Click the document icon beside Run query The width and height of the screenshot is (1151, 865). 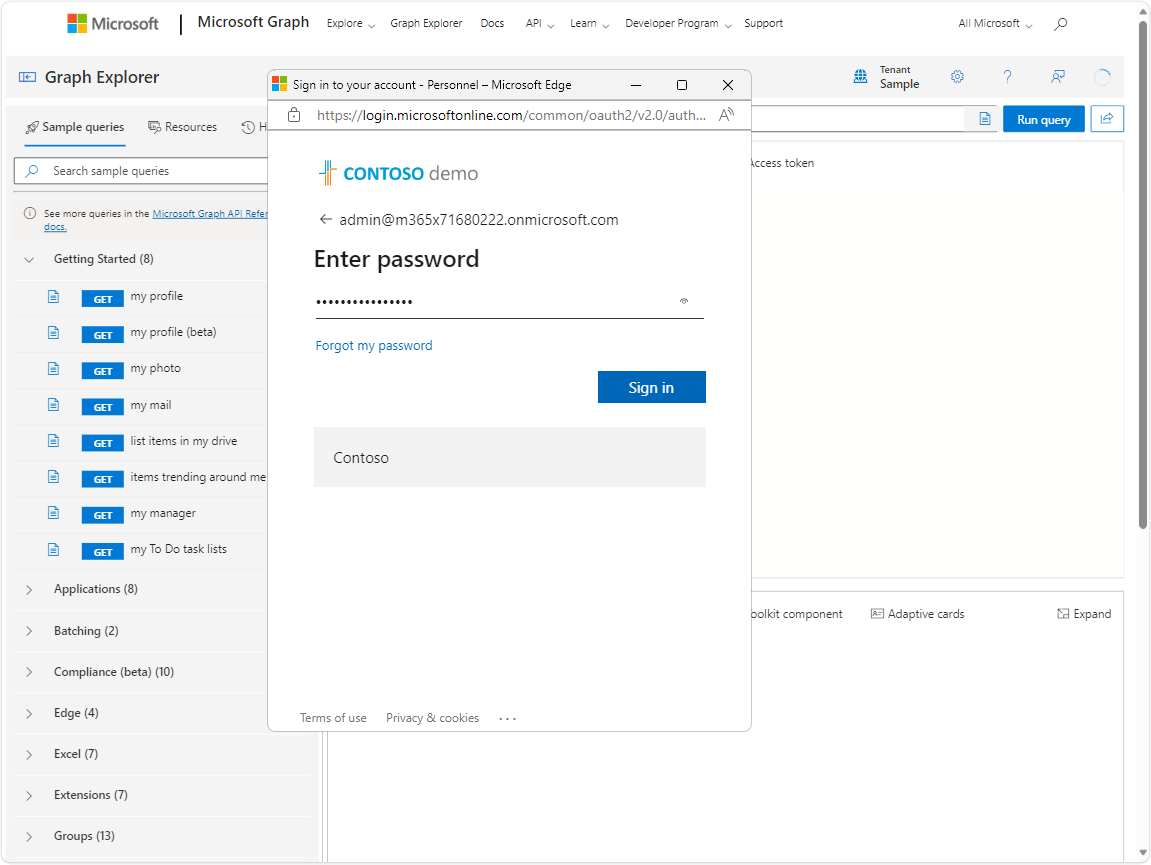pyautogui.click(x=984, y=119)
